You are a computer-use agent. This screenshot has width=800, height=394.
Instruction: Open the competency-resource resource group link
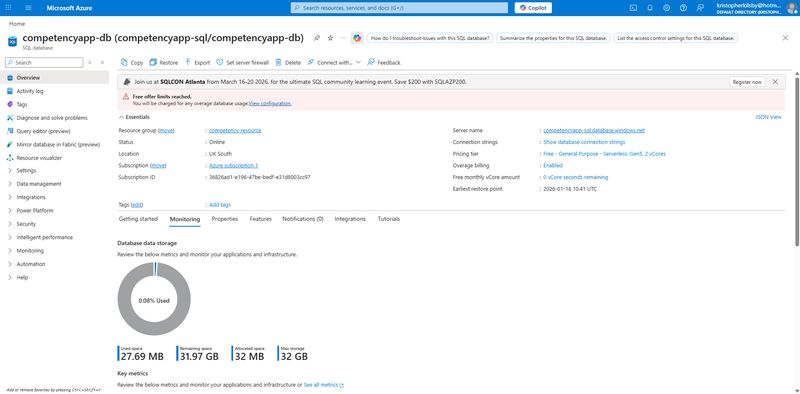coord(235,131)
